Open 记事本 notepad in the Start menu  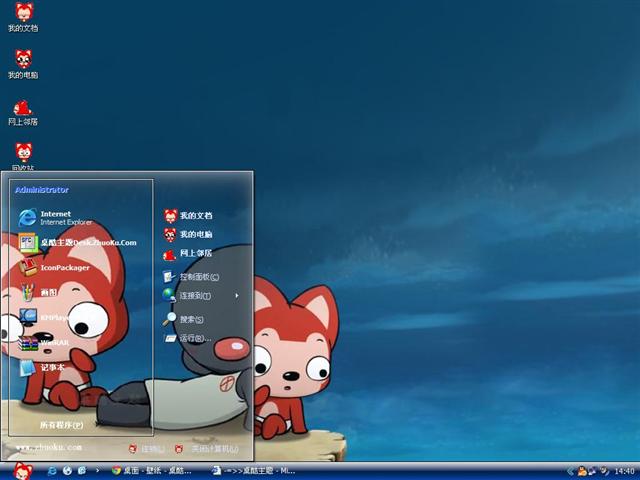pyautogui.click(x=42, y=367)
